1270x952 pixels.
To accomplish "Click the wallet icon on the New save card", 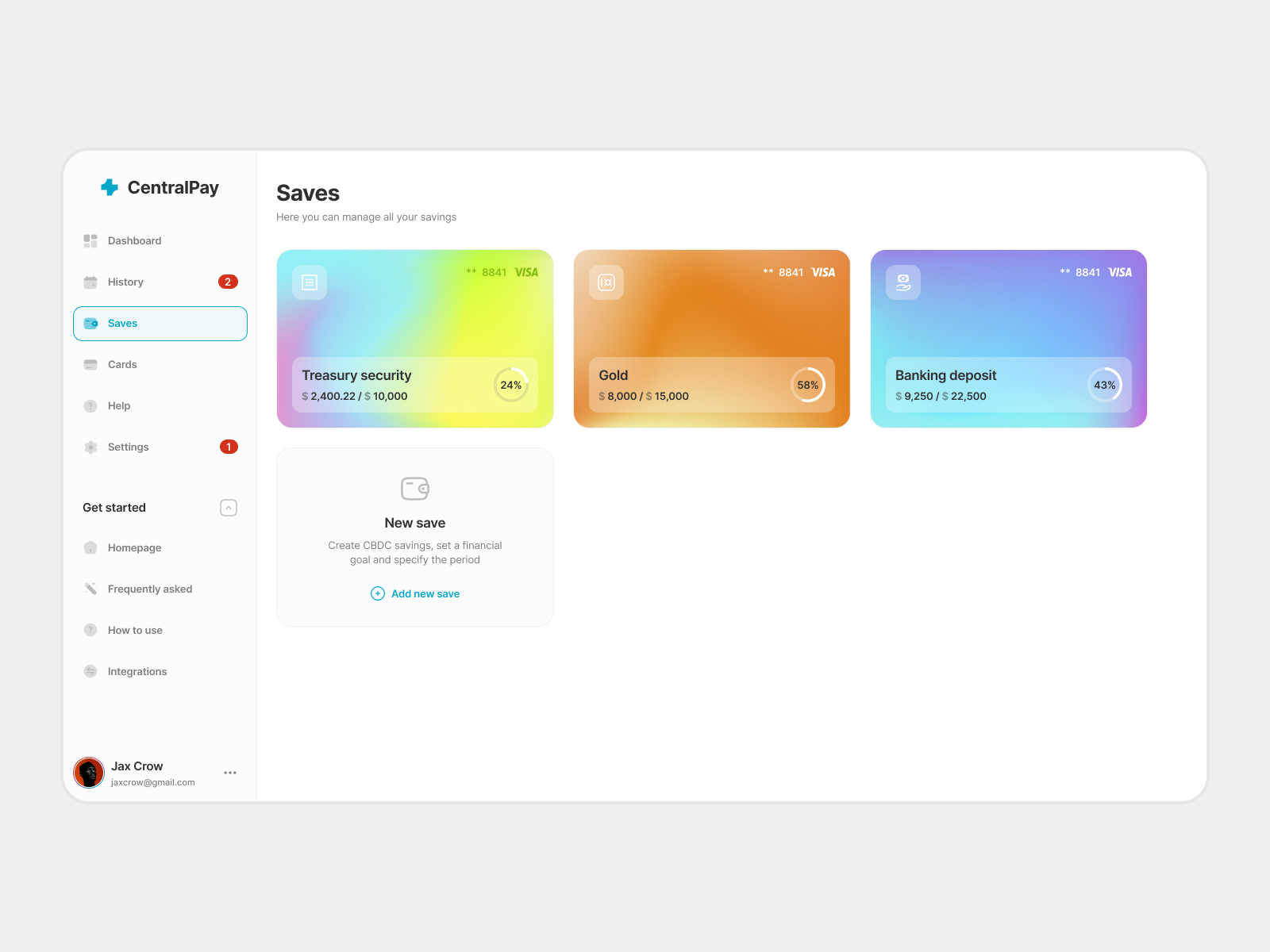I will tap(414, 489).
